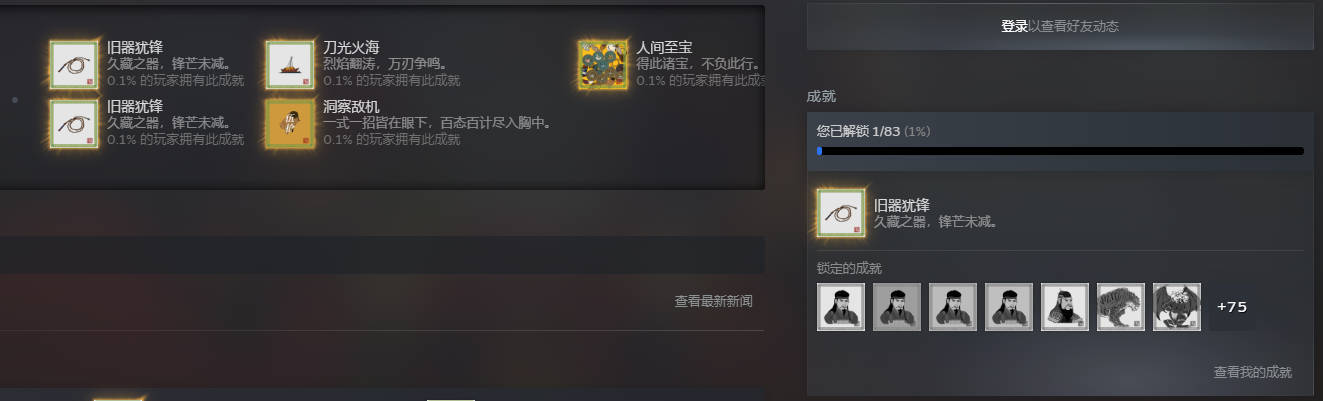Click the 登录 link
Image resolution: width=1323 pixels, height=401 pixels.
point(1014,27)
